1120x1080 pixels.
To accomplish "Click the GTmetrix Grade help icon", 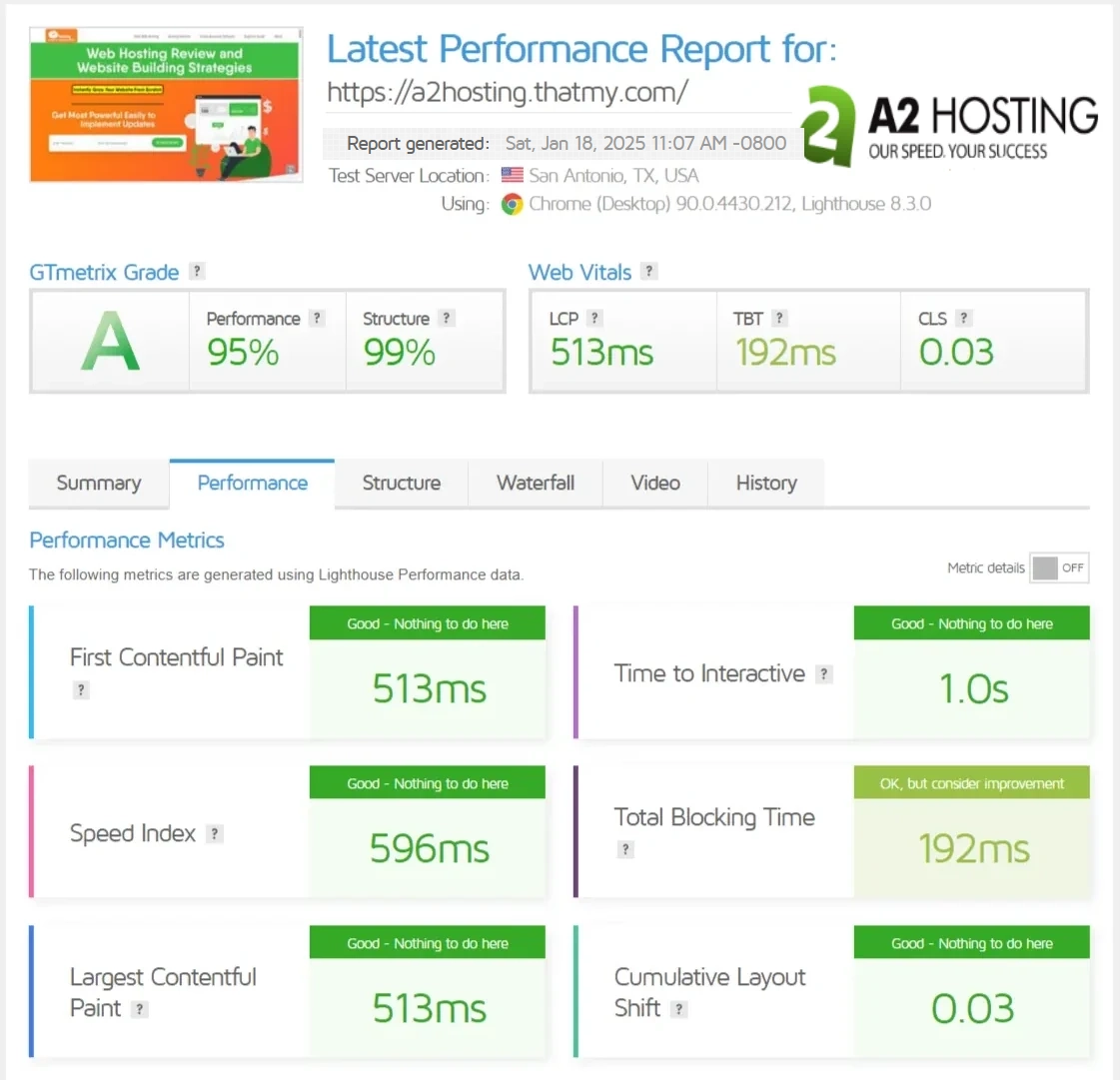I will tap(197, 271).
